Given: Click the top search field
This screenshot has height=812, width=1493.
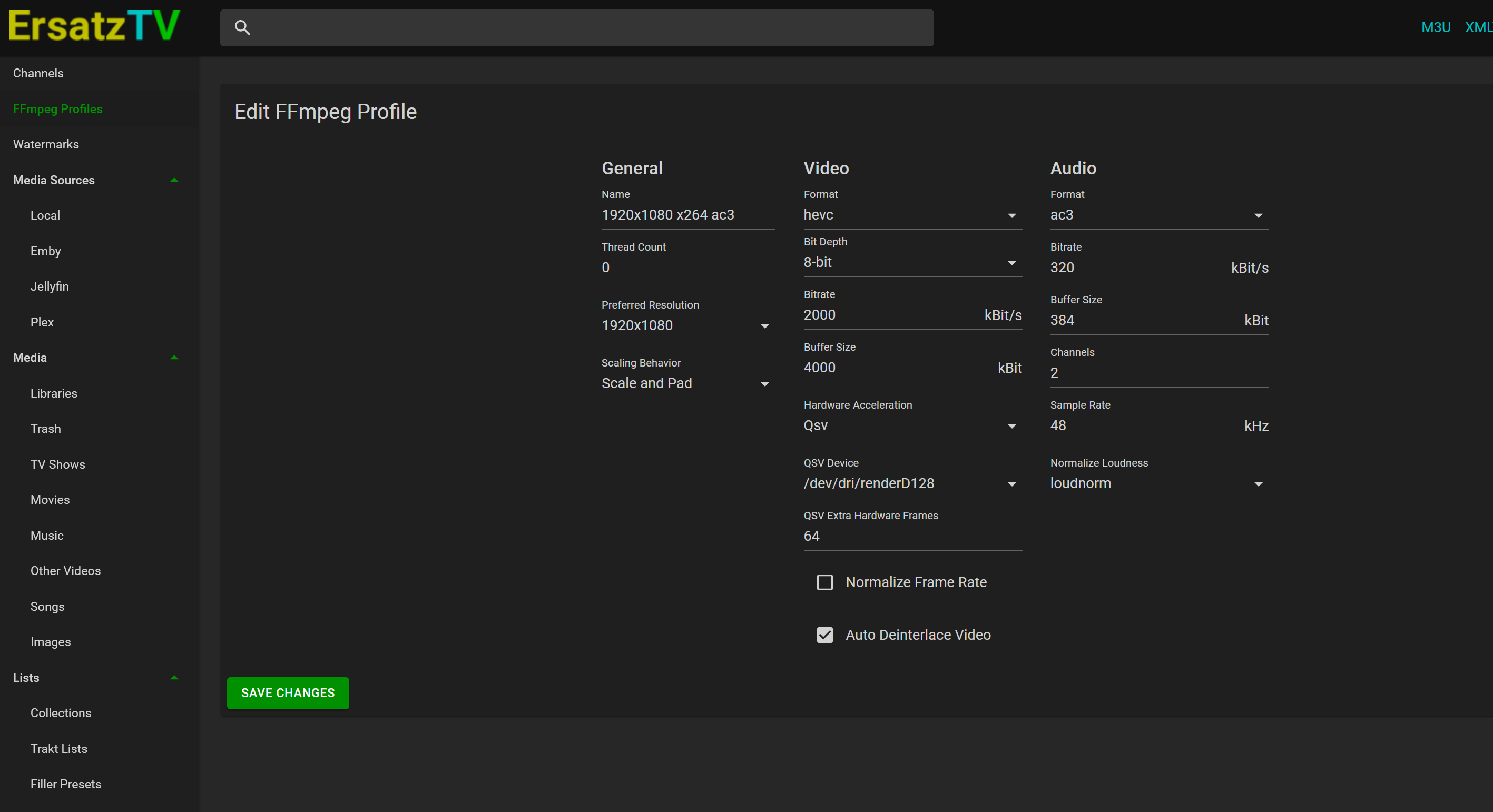Looking at the screenshot, I should point(577,28).
